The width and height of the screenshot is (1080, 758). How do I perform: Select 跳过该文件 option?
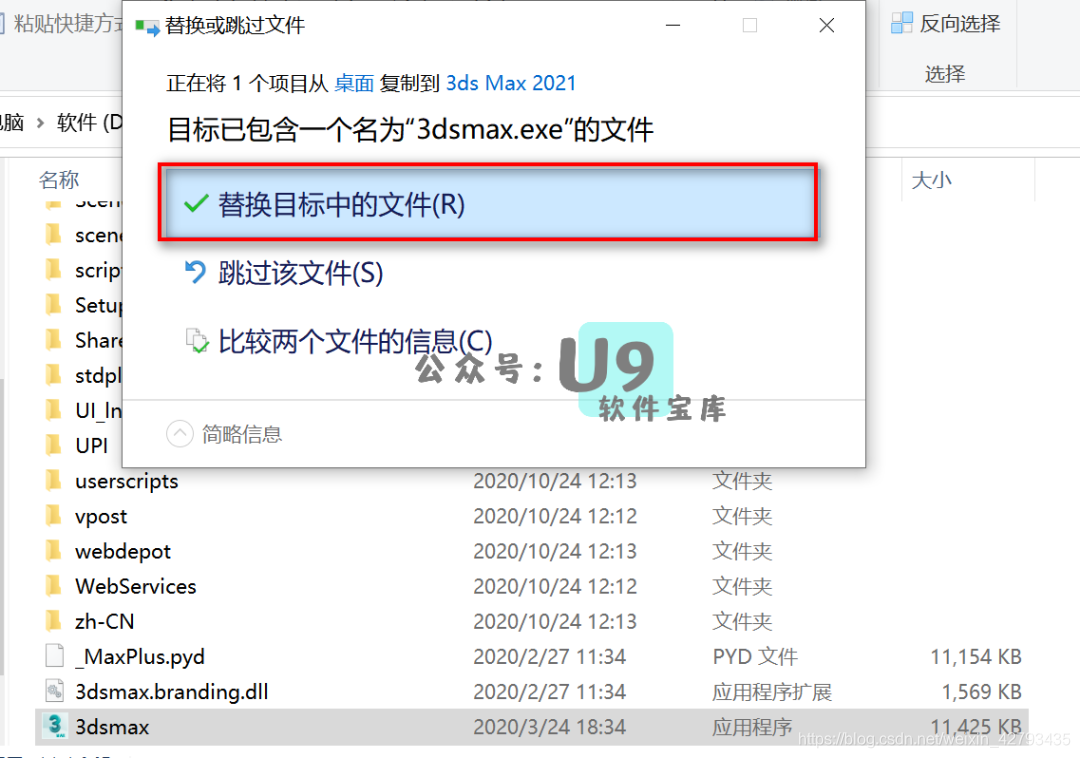[300, 271]
